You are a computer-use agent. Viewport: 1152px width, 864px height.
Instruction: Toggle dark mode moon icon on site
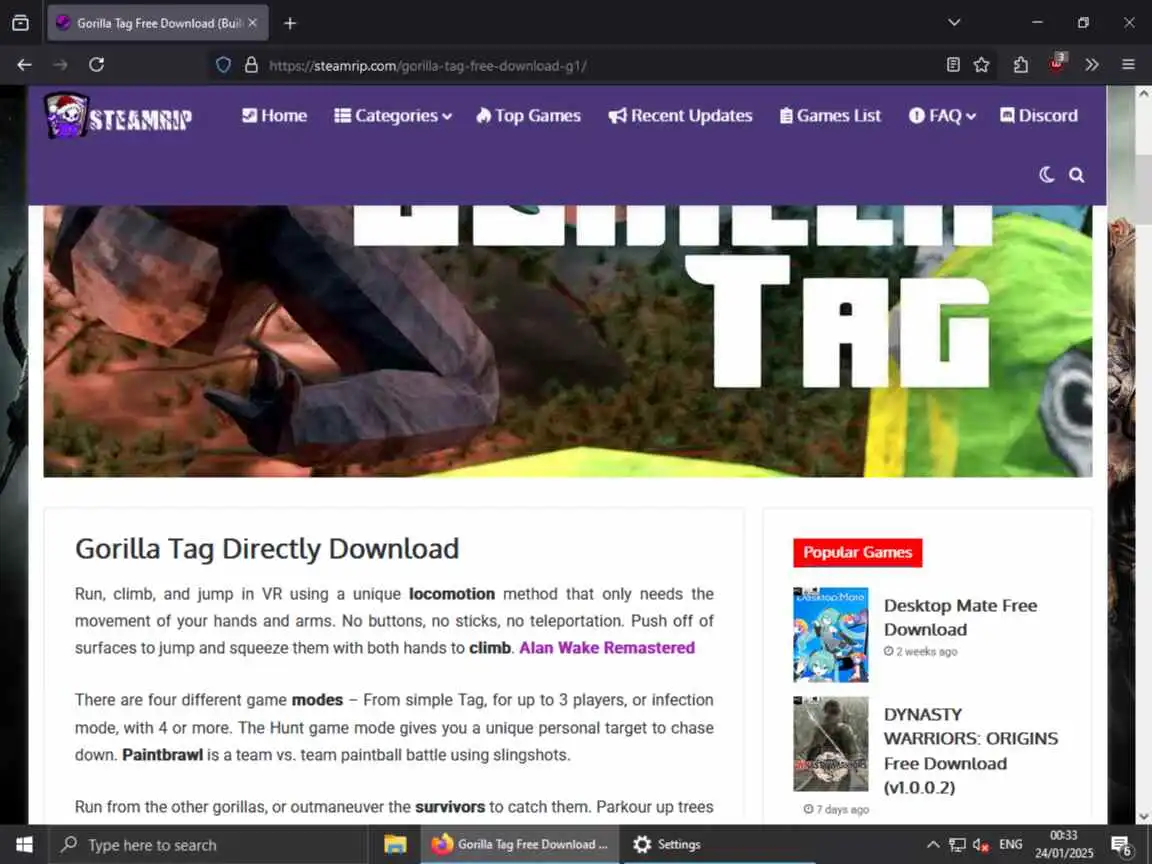[1047, 175]
